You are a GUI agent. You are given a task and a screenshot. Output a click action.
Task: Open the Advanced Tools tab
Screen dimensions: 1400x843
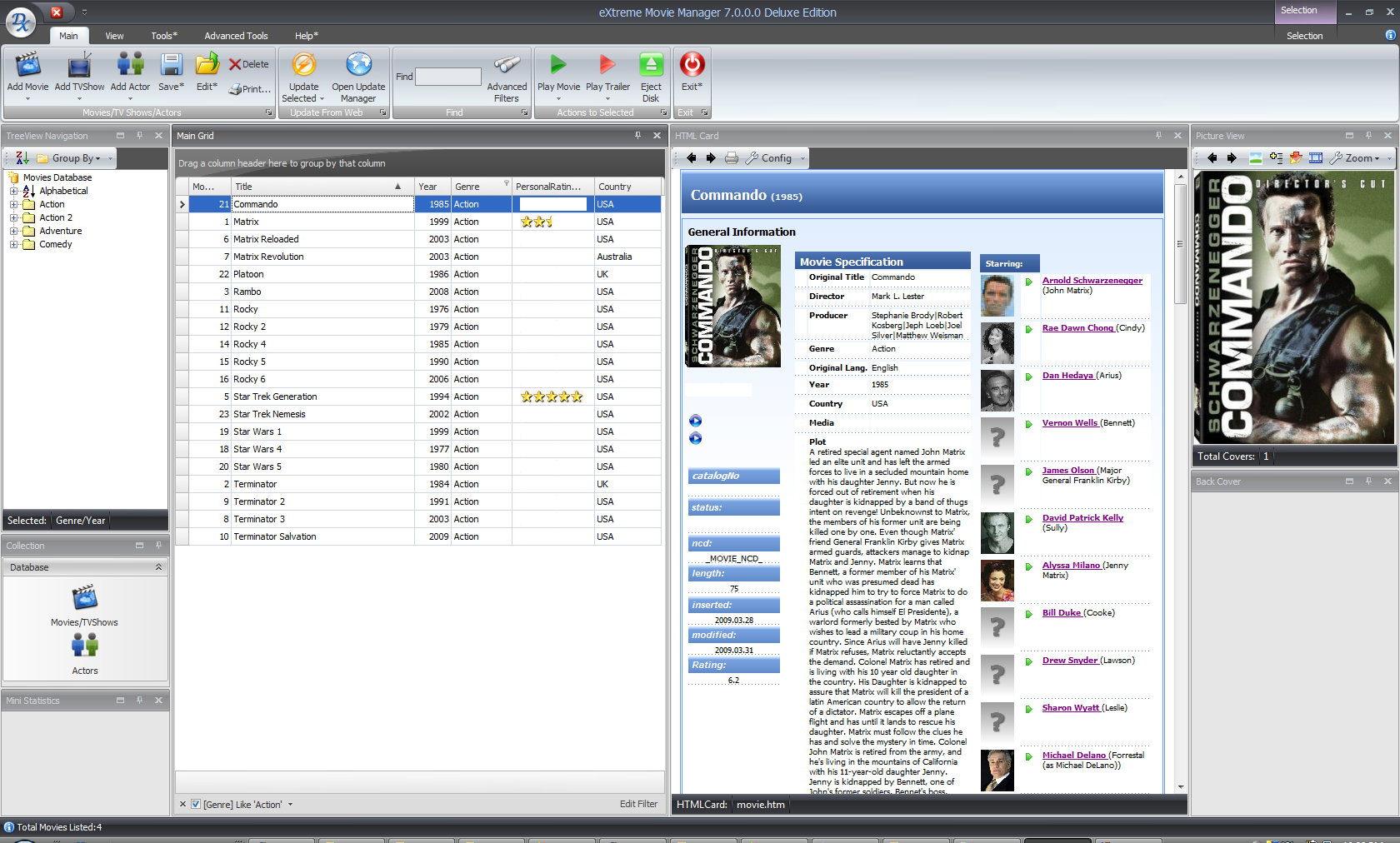click(x=236, y=36)
